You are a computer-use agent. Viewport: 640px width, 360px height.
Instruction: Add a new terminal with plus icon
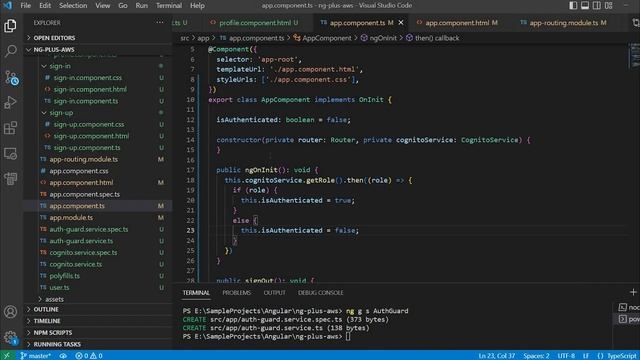click(633, 292)
